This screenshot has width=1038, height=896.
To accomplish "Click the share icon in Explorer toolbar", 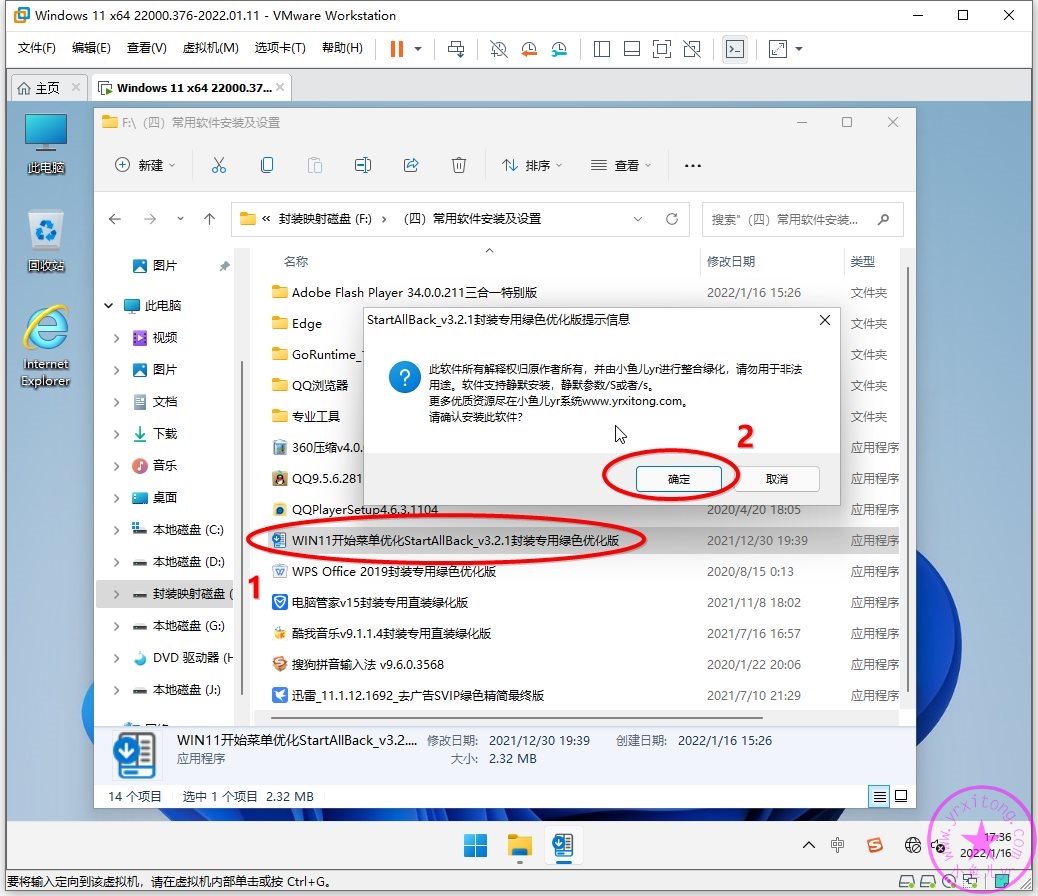I will tap(411, 165).
